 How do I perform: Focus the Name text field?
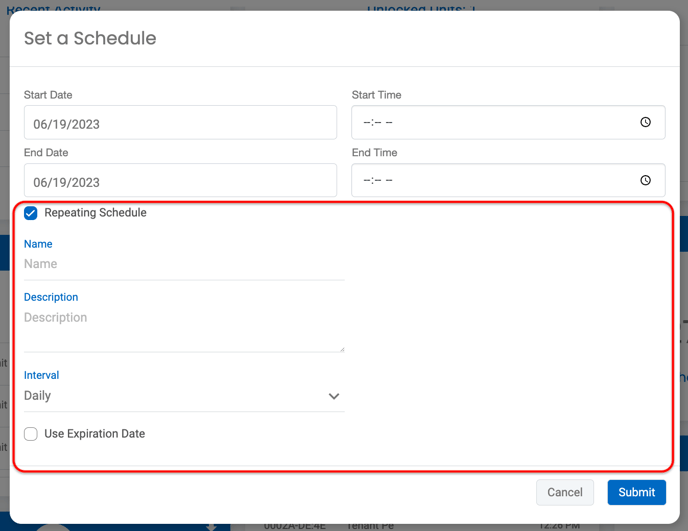pyautogui.click(x=183, y=265)
